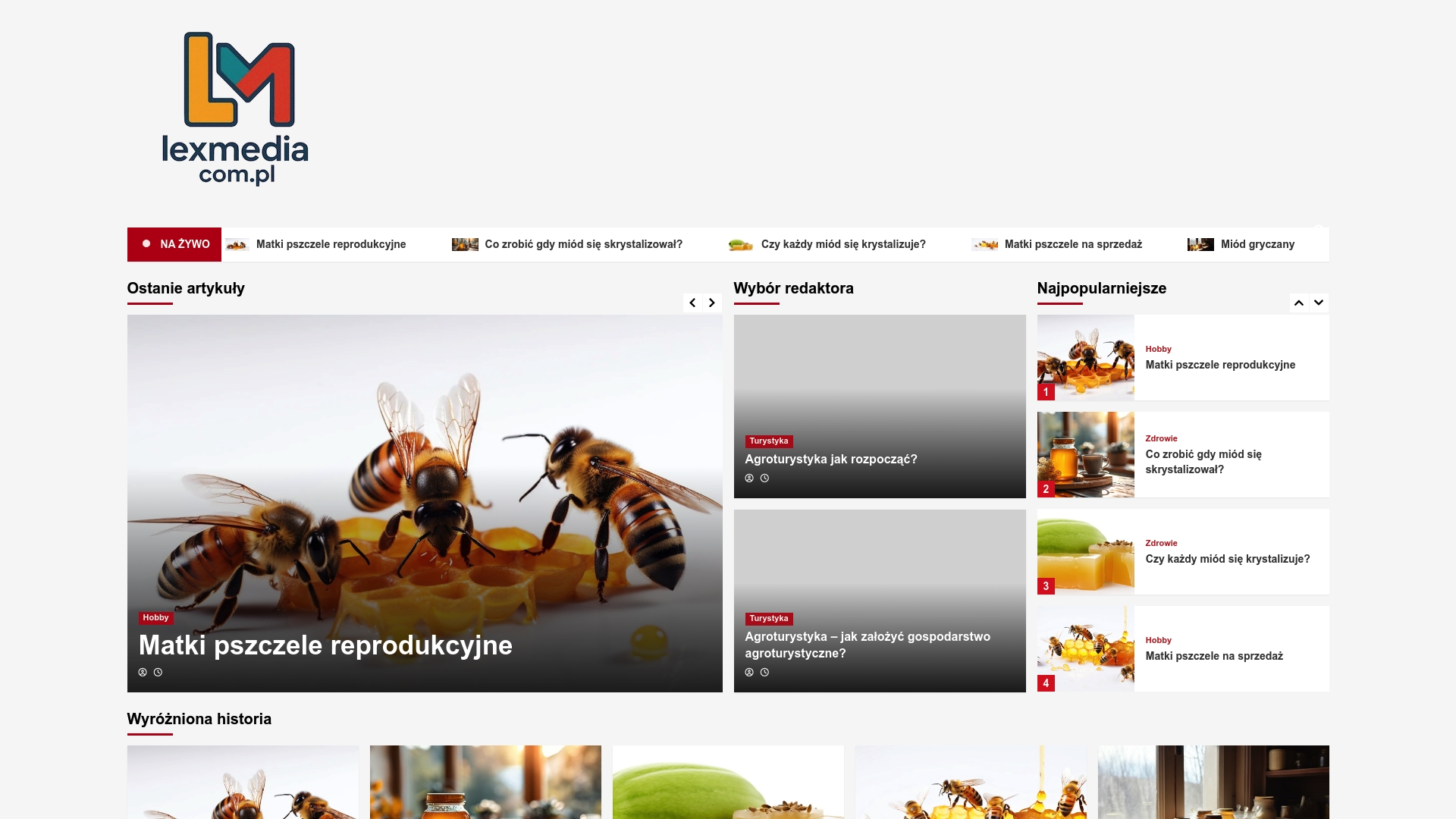
Task: Click the first Wyróżniona historia thumbnail
Action: pos(243,781)
